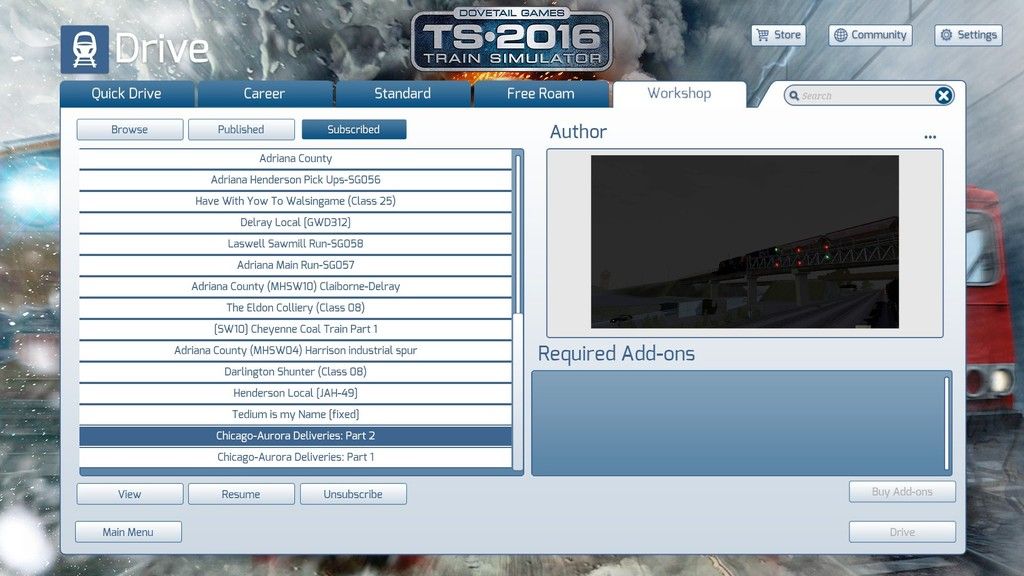Screen dimensions: 1024x576
Task: Open the Free Roam tab
Action: [x=540, y=94]
